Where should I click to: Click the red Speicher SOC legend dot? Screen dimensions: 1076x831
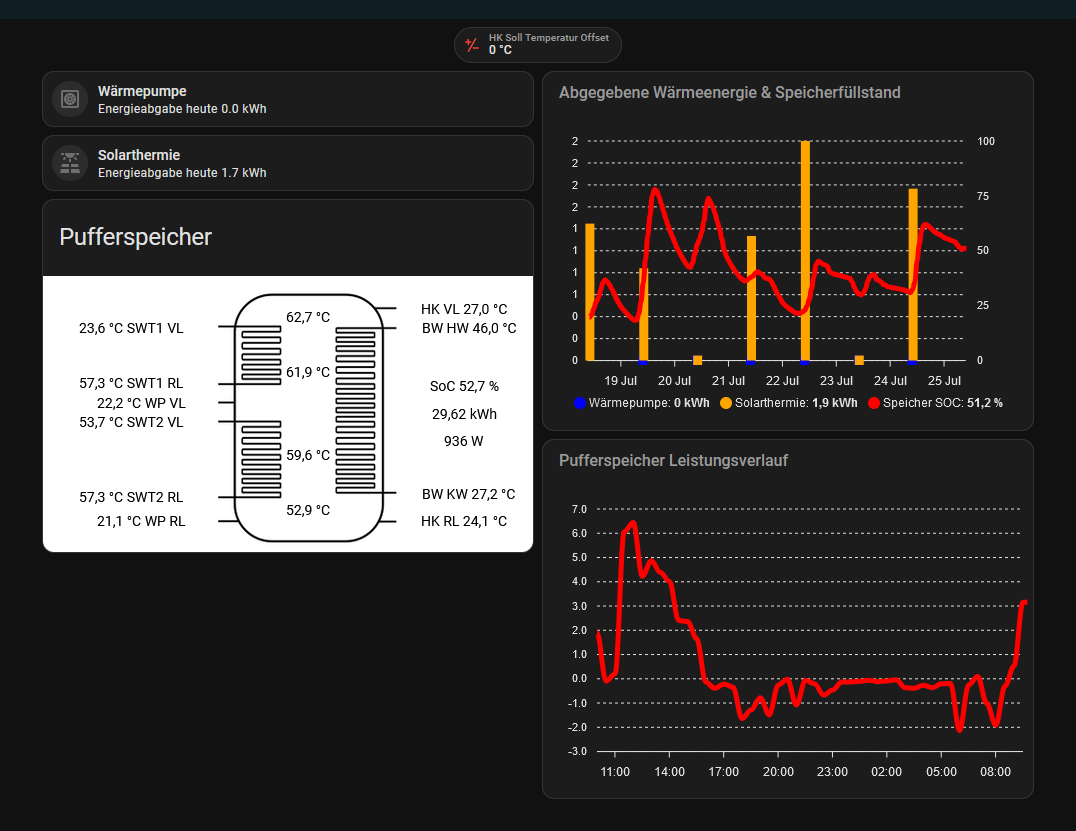(873, 403)
